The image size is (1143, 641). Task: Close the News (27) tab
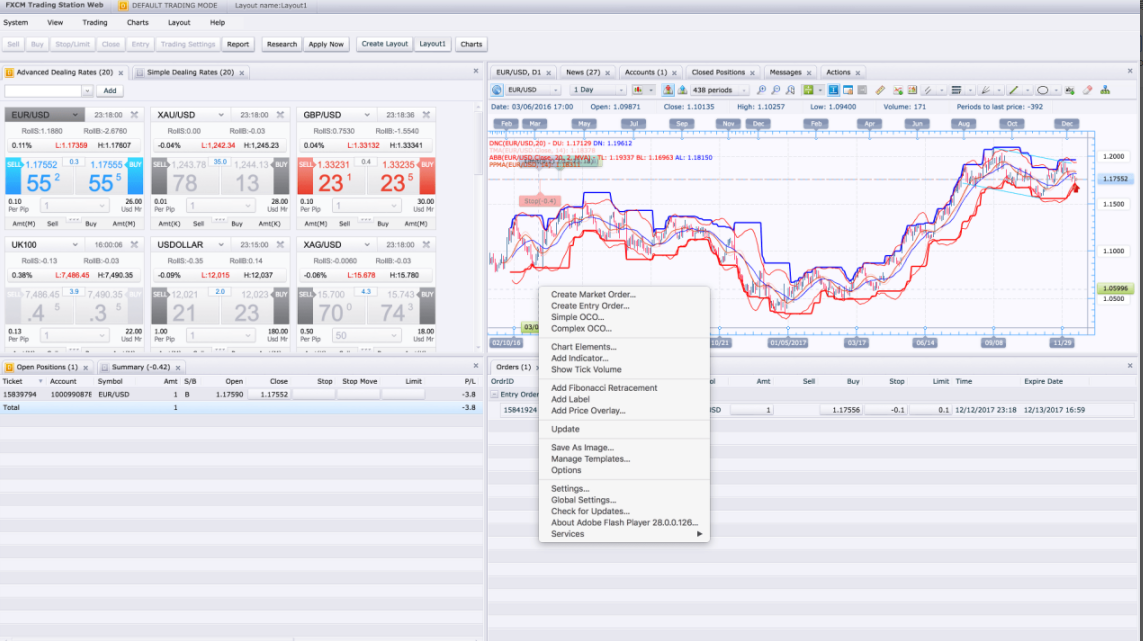[x=607, y=73]
